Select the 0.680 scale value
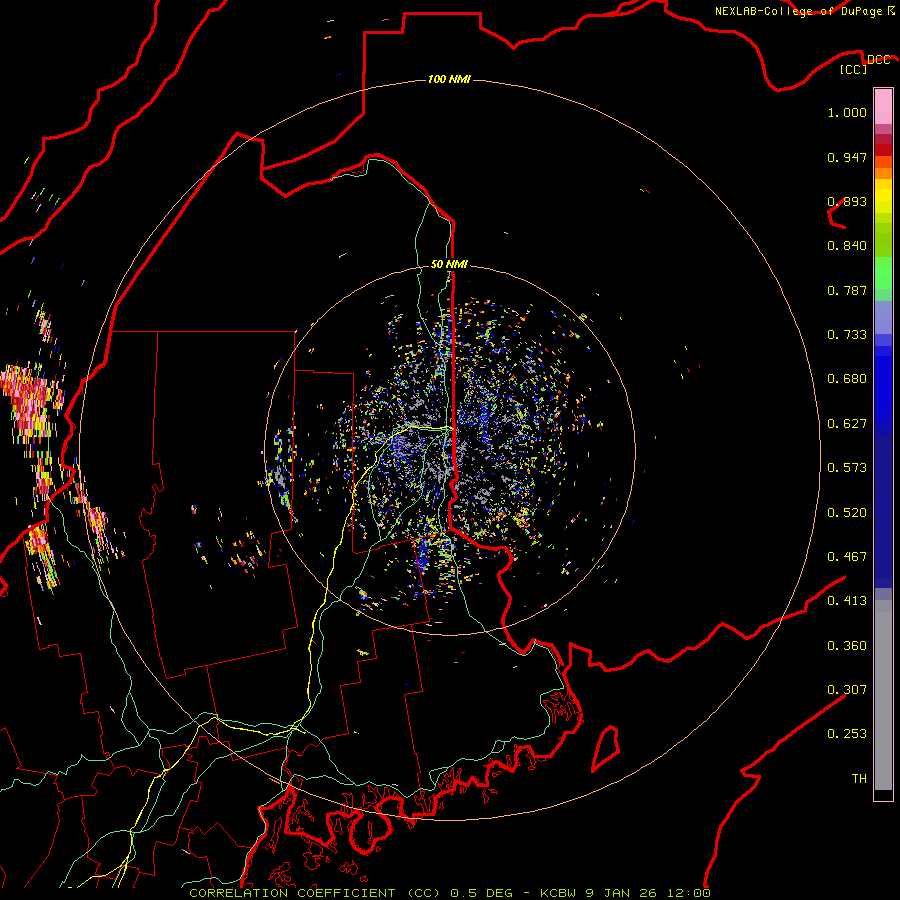 847,379
